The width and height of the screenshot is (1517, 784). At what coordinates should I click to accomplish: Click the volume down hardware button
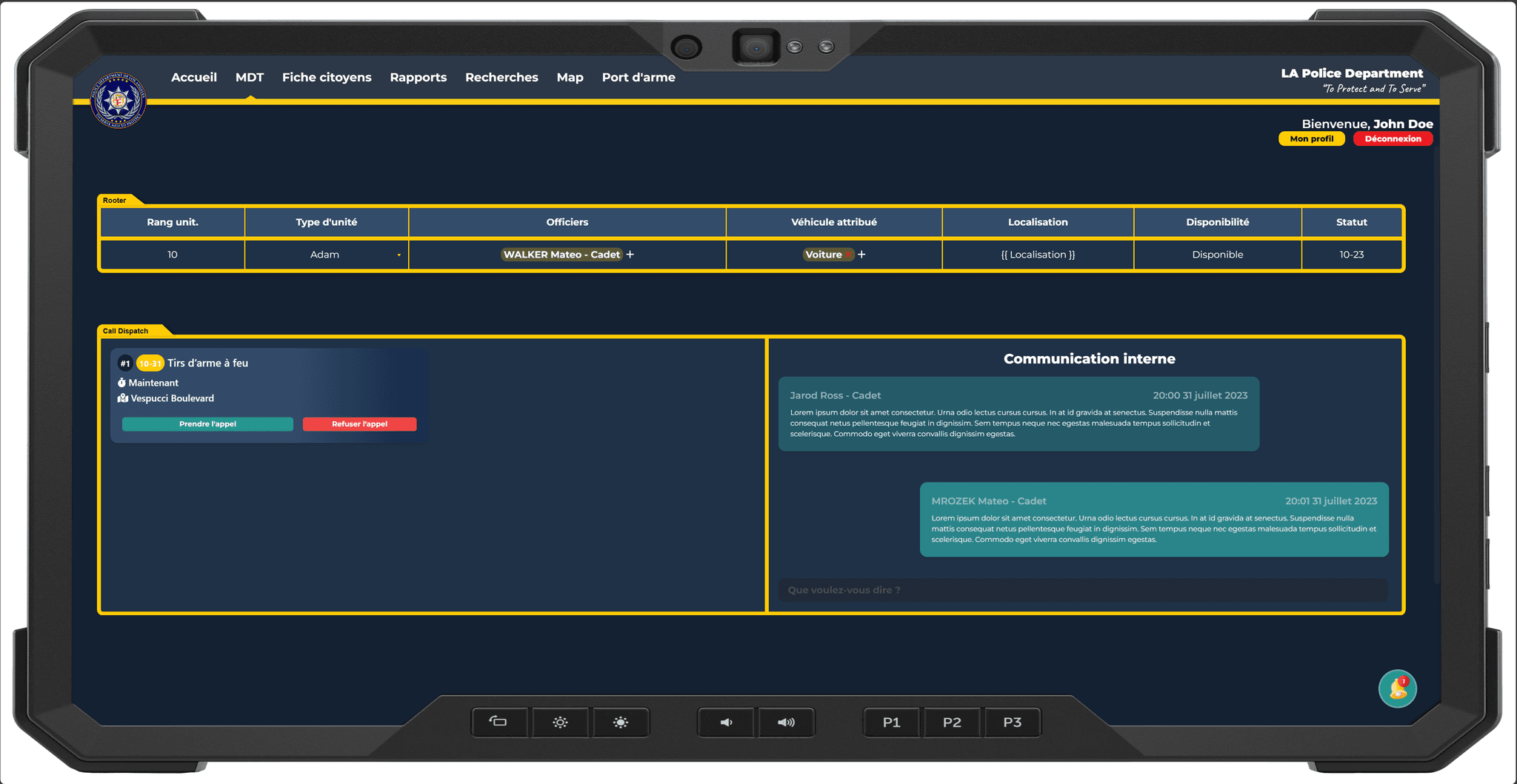[x=726, y=722]
